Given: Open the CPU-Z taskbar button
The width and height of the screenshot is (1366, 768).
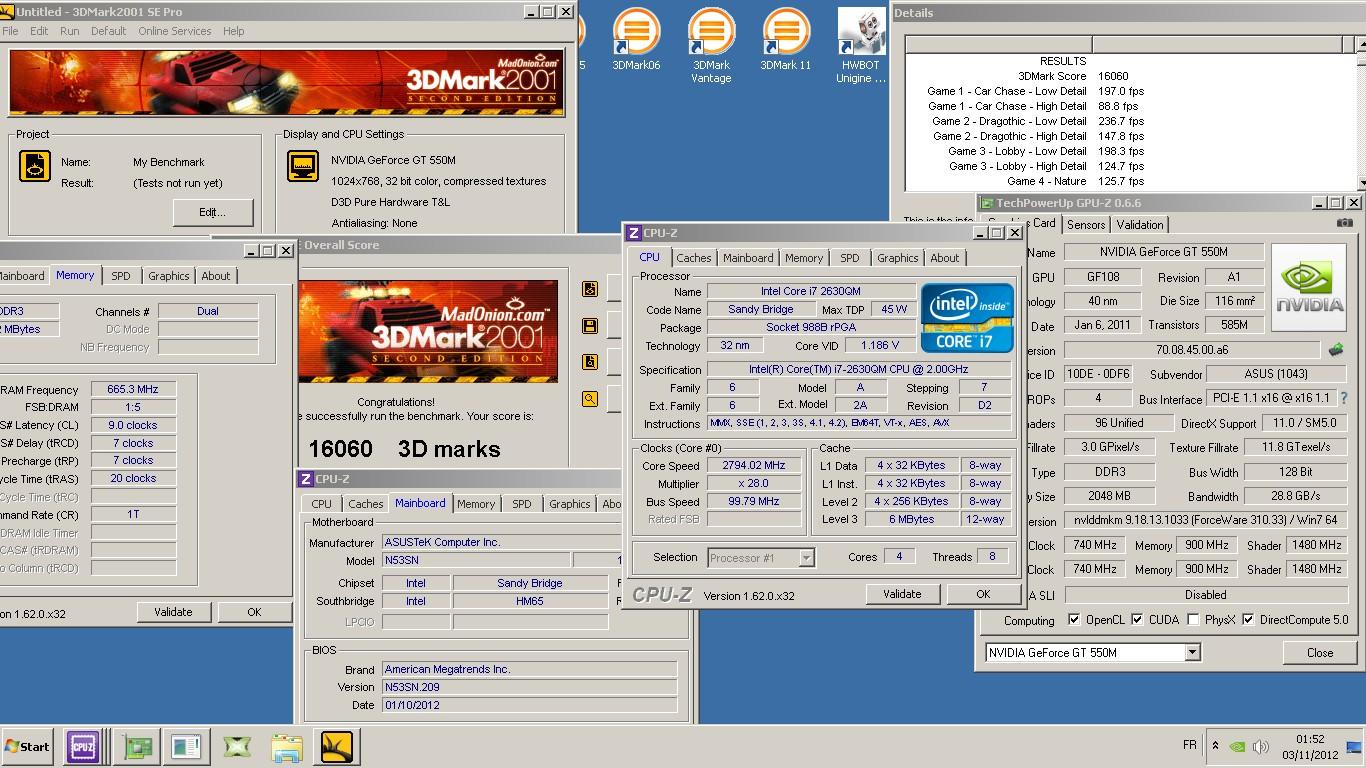Looking at the screenshot, I should coord(83,746).
